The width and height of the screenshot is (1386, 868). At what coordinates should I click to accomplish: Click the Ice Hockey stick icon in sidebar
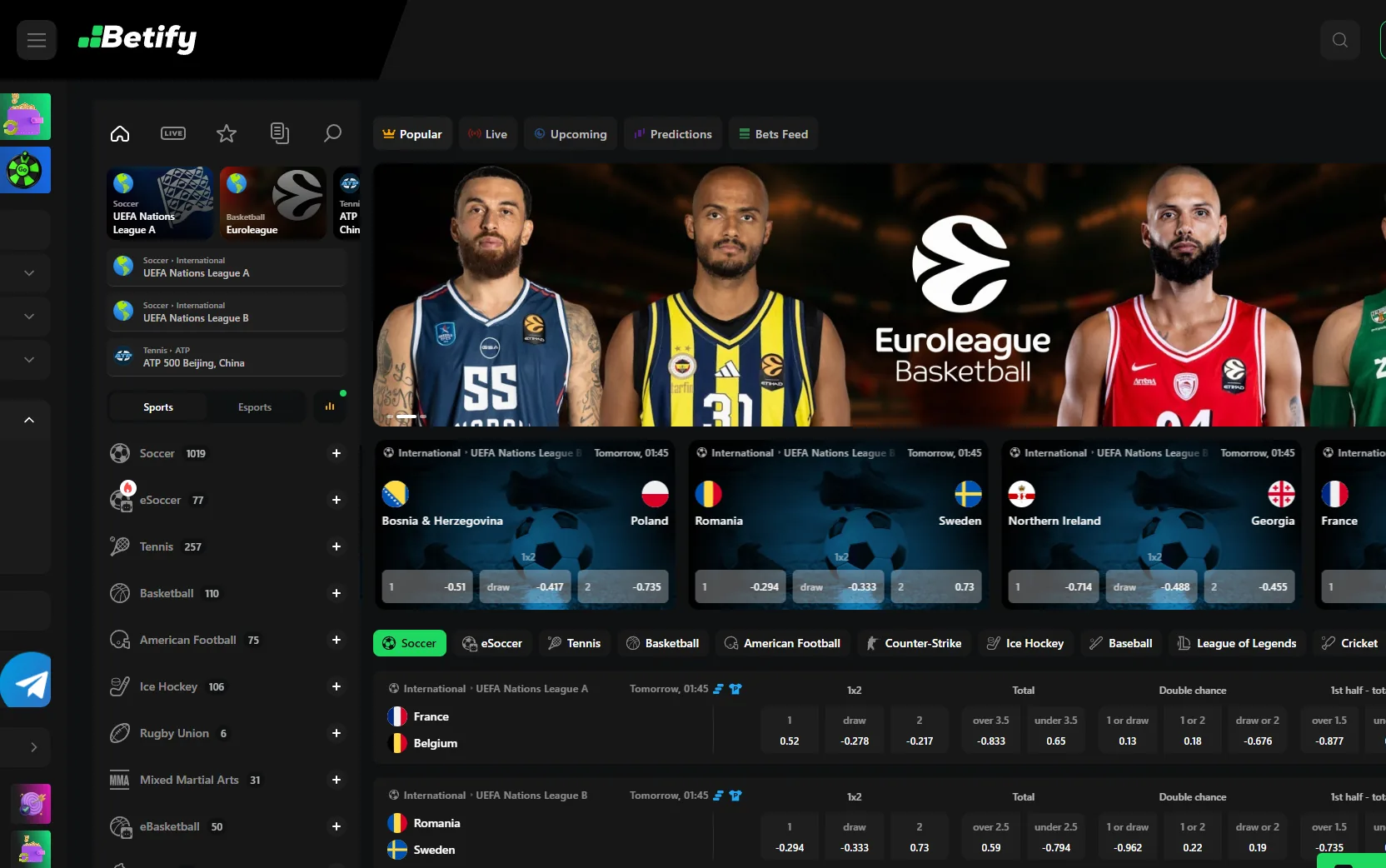tap(120, 686)
